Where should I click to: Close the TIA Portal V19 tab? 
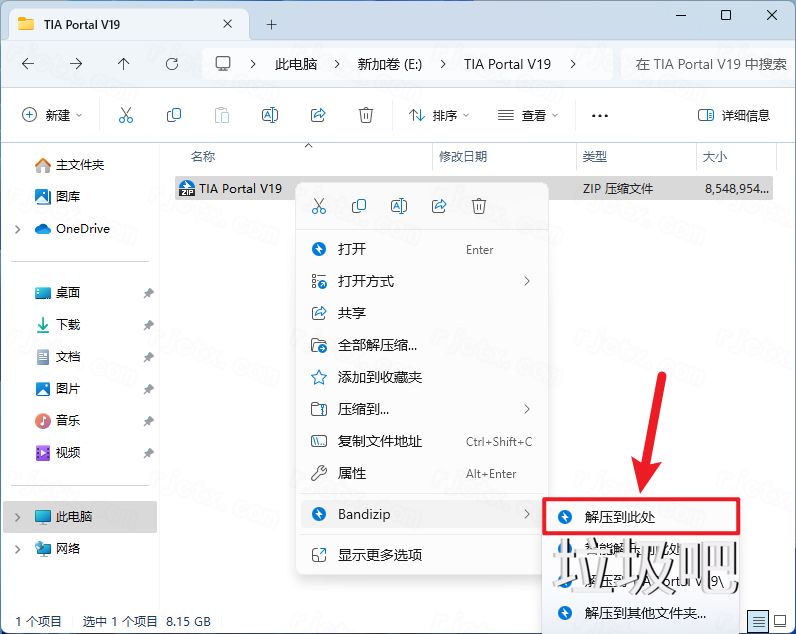[x=227, y=24]
